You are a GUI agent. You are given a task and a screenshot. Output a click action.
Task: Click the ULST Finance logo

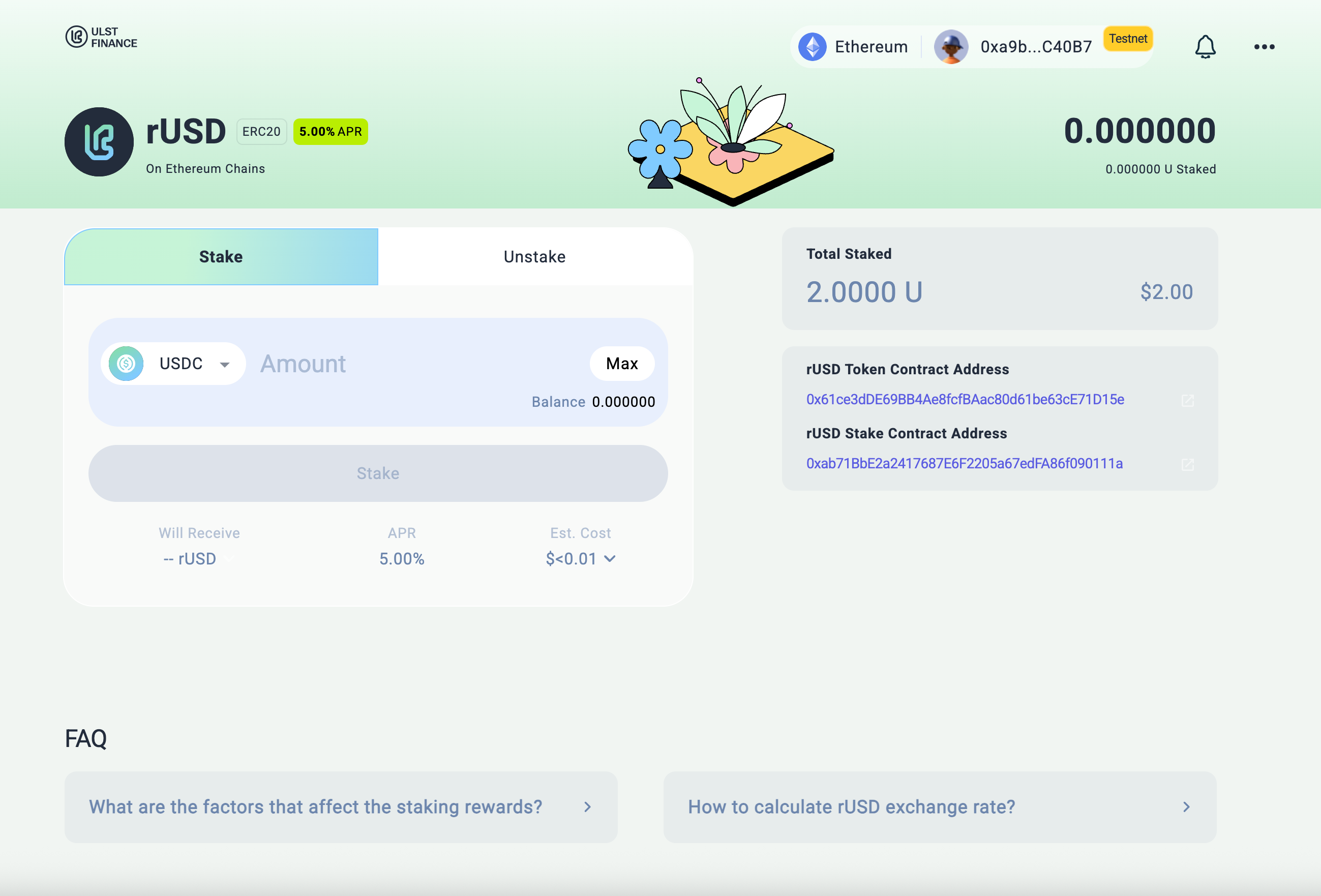pos(101,38)
